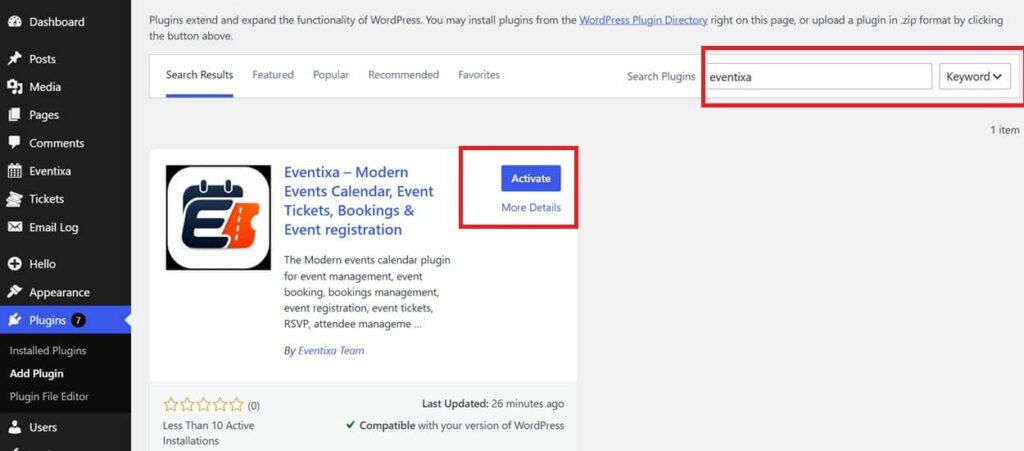This screenshot has width=1024, height=451.
Task: Expand the Keyword search type dropdown
Action: tap(974, 76)
